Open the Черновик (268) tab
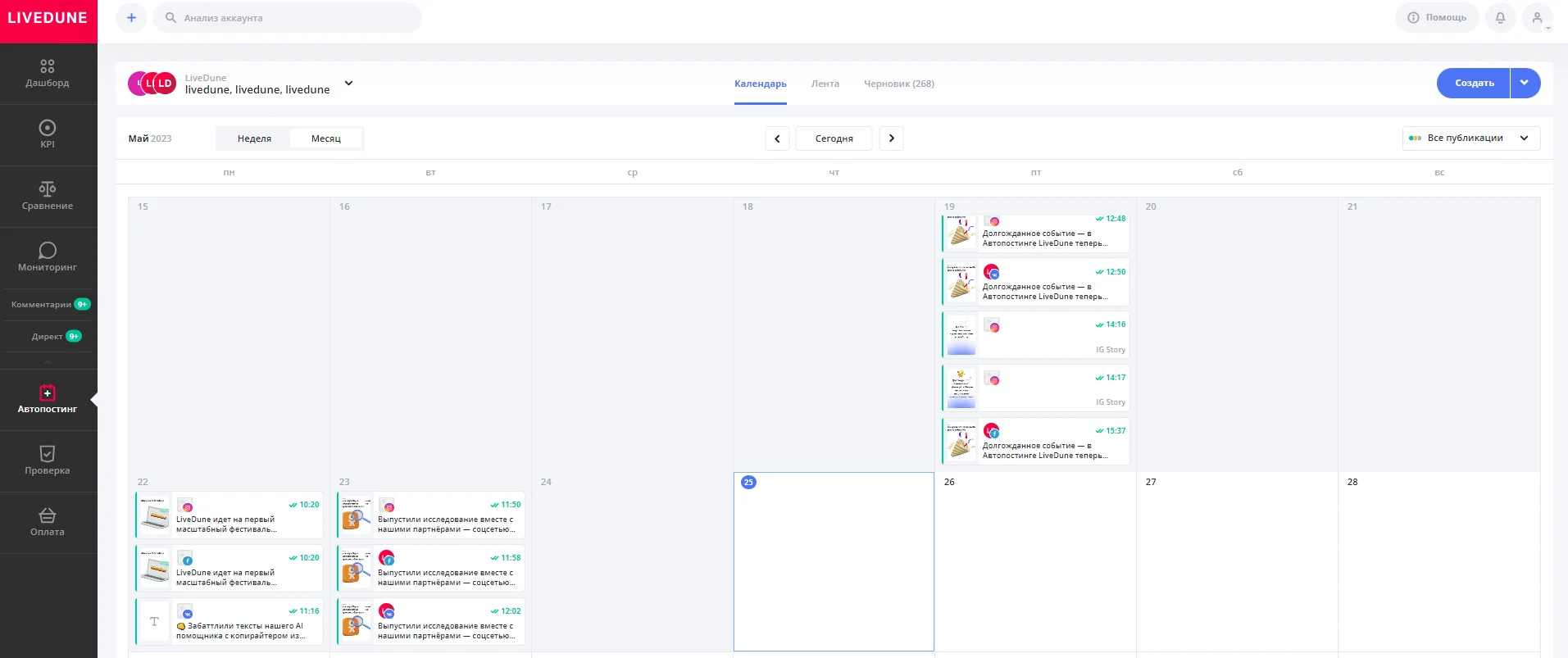 [x=898, y=84]
